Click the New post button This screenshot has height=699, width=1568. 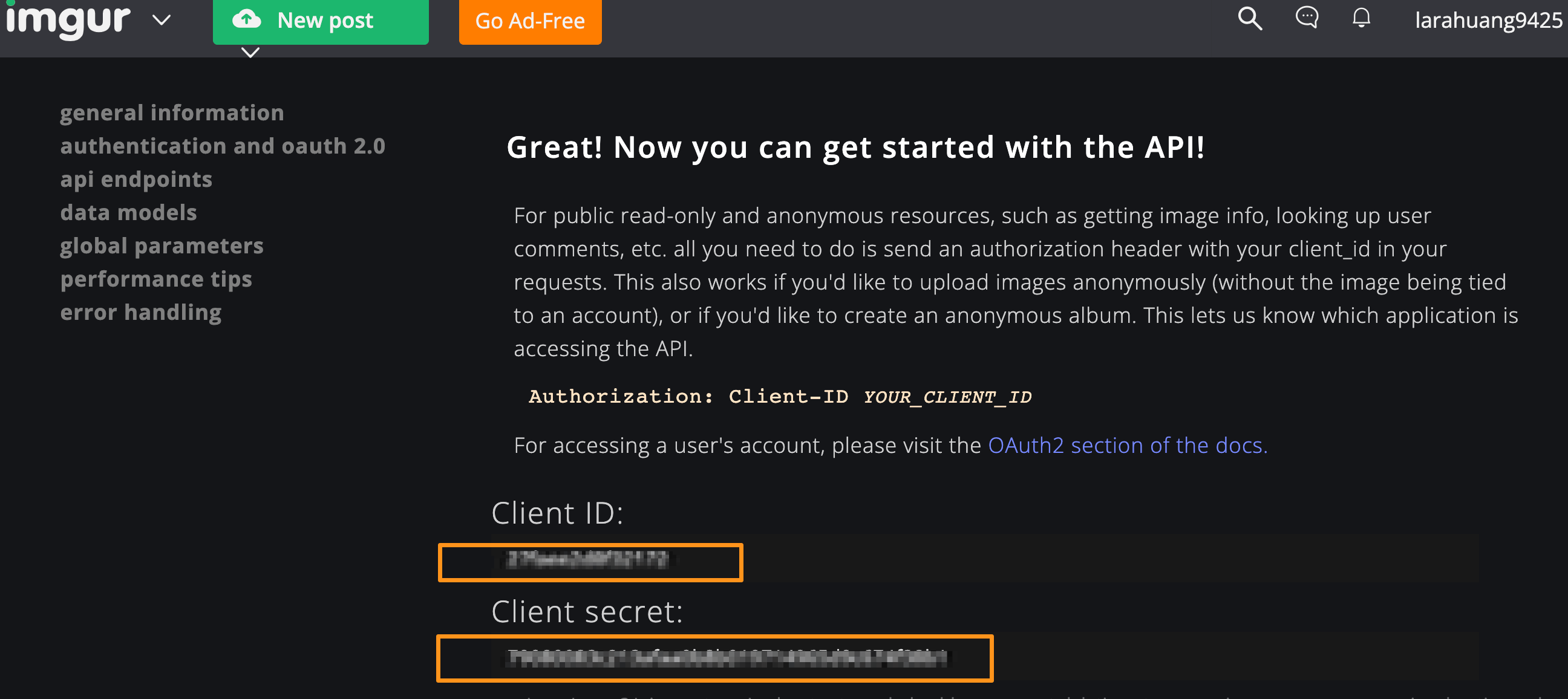320,21
